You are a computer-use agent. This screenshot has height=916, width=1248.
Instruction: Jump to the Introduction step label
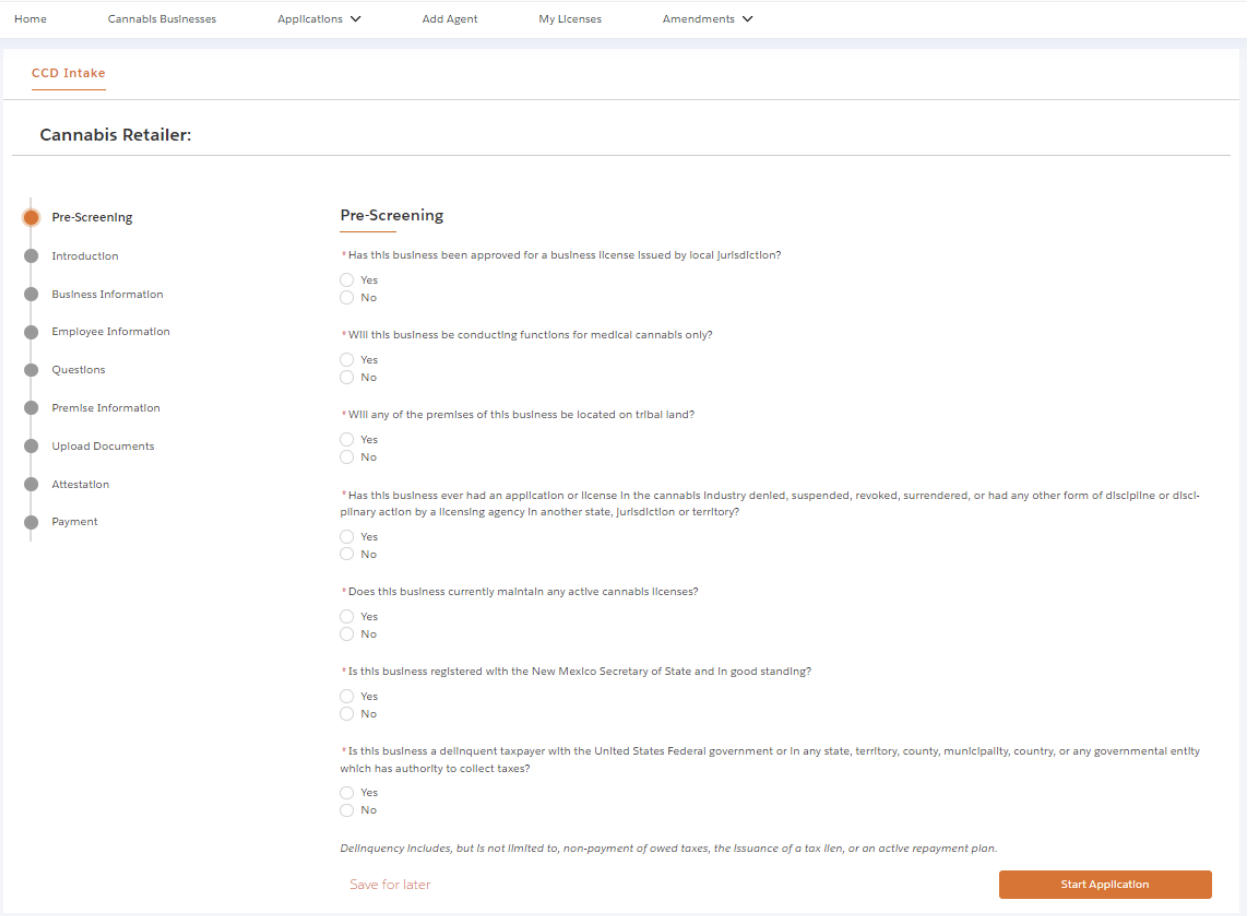85,256
